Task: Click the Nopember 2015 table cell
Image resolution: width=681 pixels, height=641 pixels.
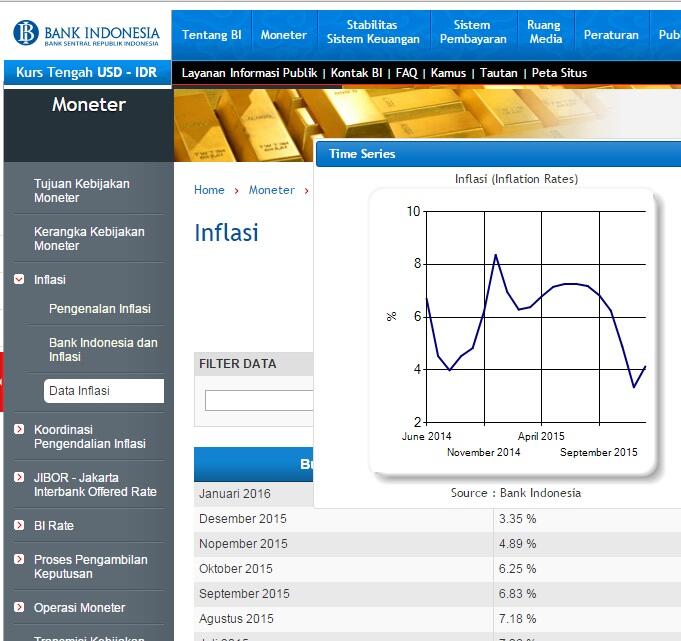Action: [344, 543]
